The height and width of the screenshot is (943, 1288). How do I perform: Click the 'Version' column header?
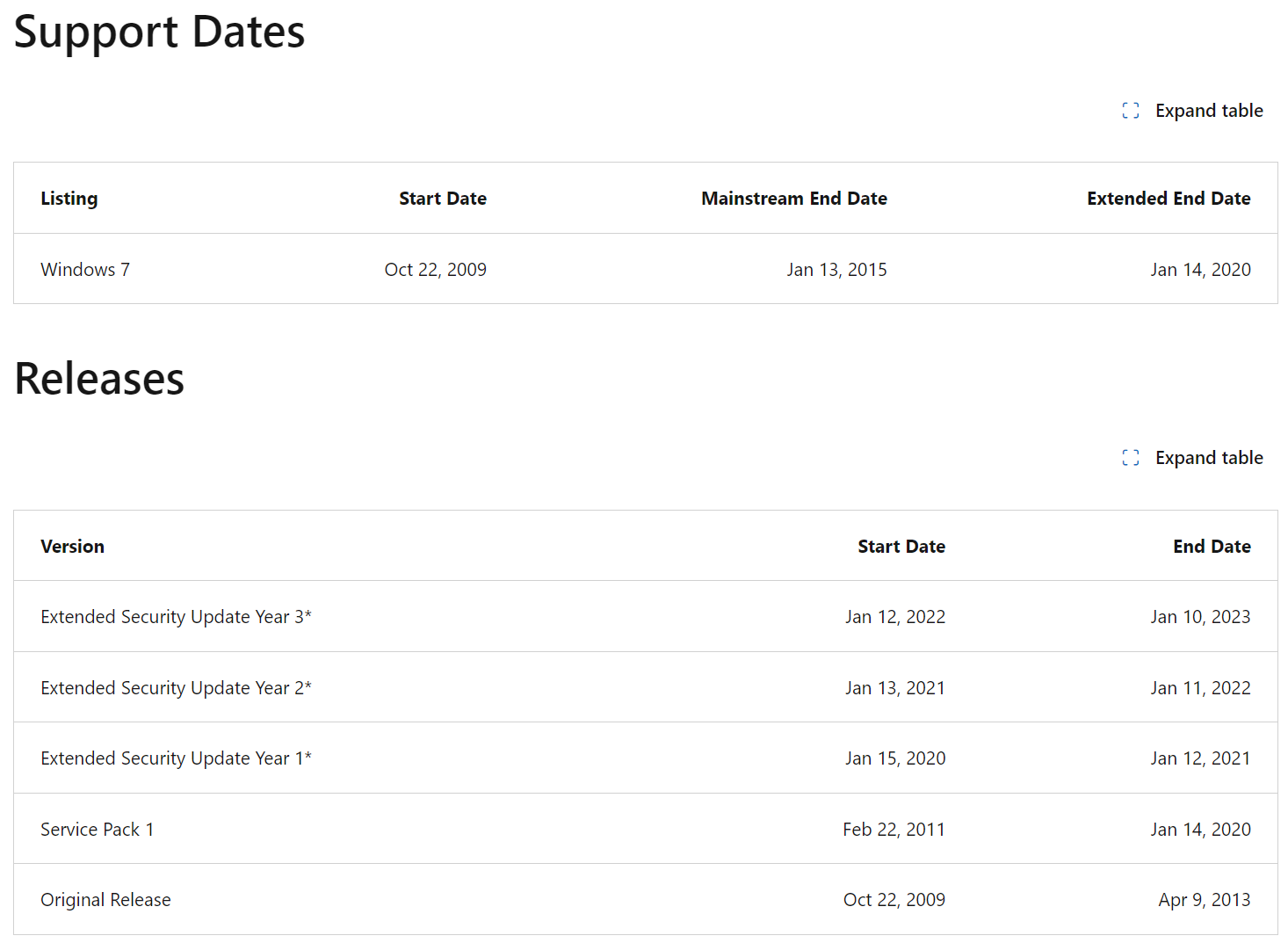pyautogui.click(x=73, y=547)
